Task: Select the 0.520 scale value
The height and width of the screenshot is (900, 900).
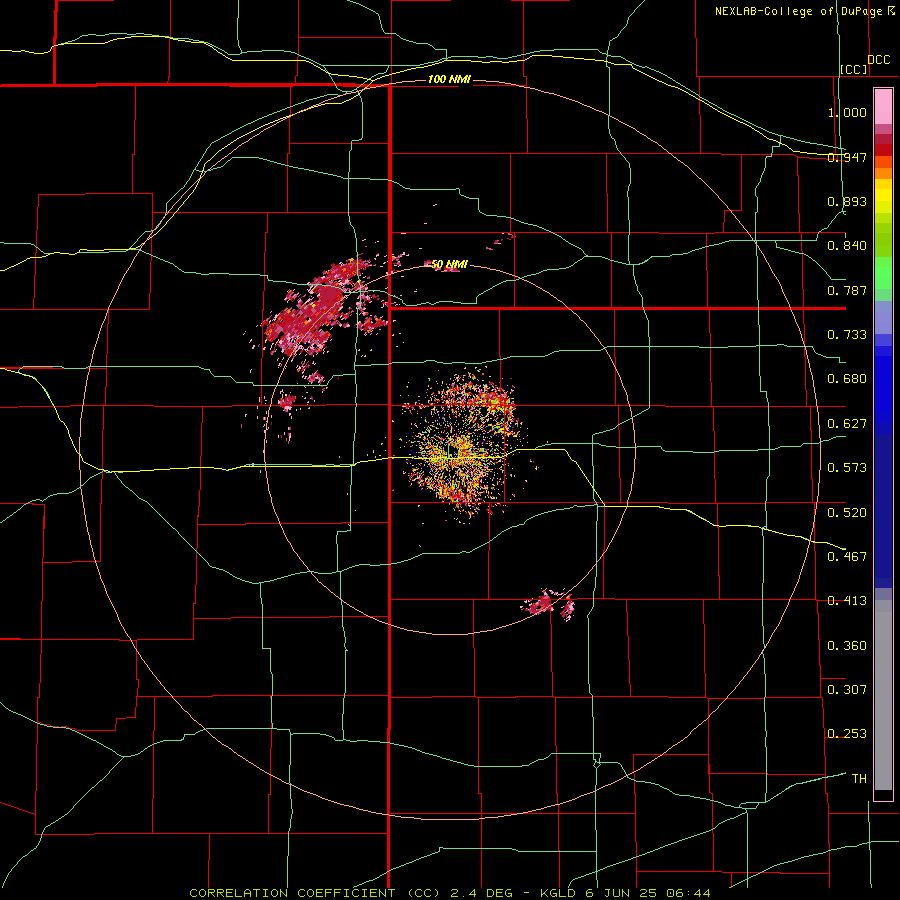Action: (847, 512)
